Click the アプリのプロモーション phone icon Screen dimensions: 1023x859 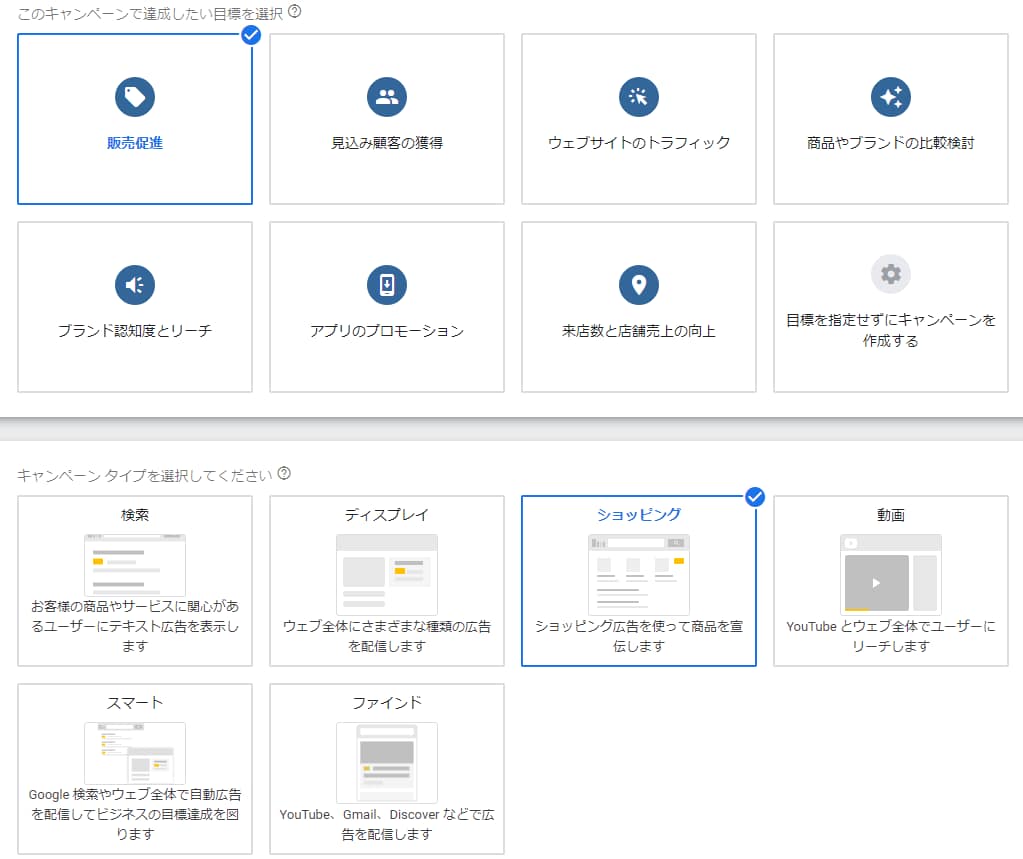[387, 285]
